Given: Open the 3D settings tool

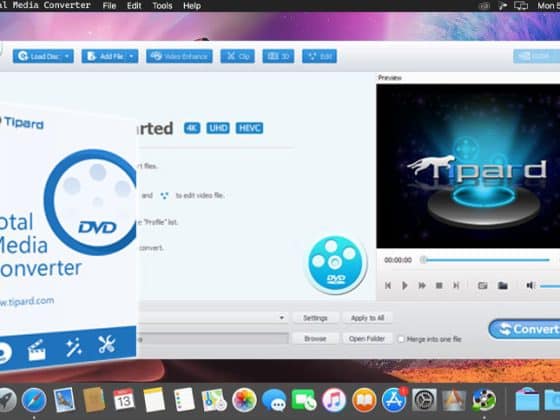Looking at the screenshot, I should tap(278, 56).
